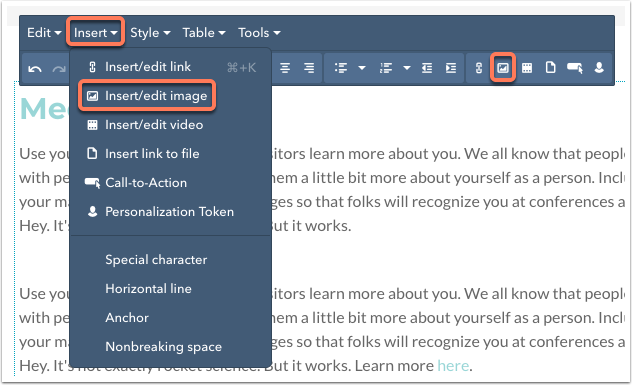Image resolution: width=632 pixels, height=385 pixels.
Task: Select Personalization Token menu entry
Action: [170, 212]
